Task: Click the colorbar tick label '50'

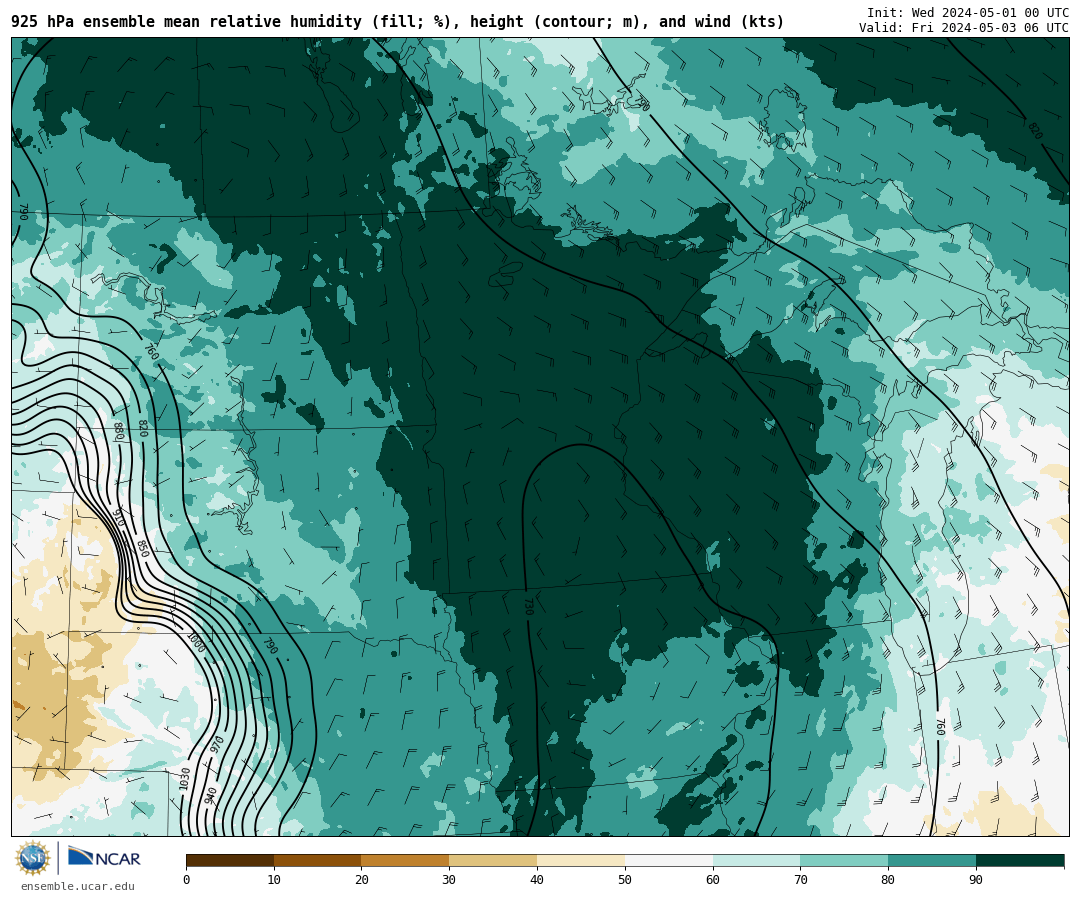Action: point(625,880)
